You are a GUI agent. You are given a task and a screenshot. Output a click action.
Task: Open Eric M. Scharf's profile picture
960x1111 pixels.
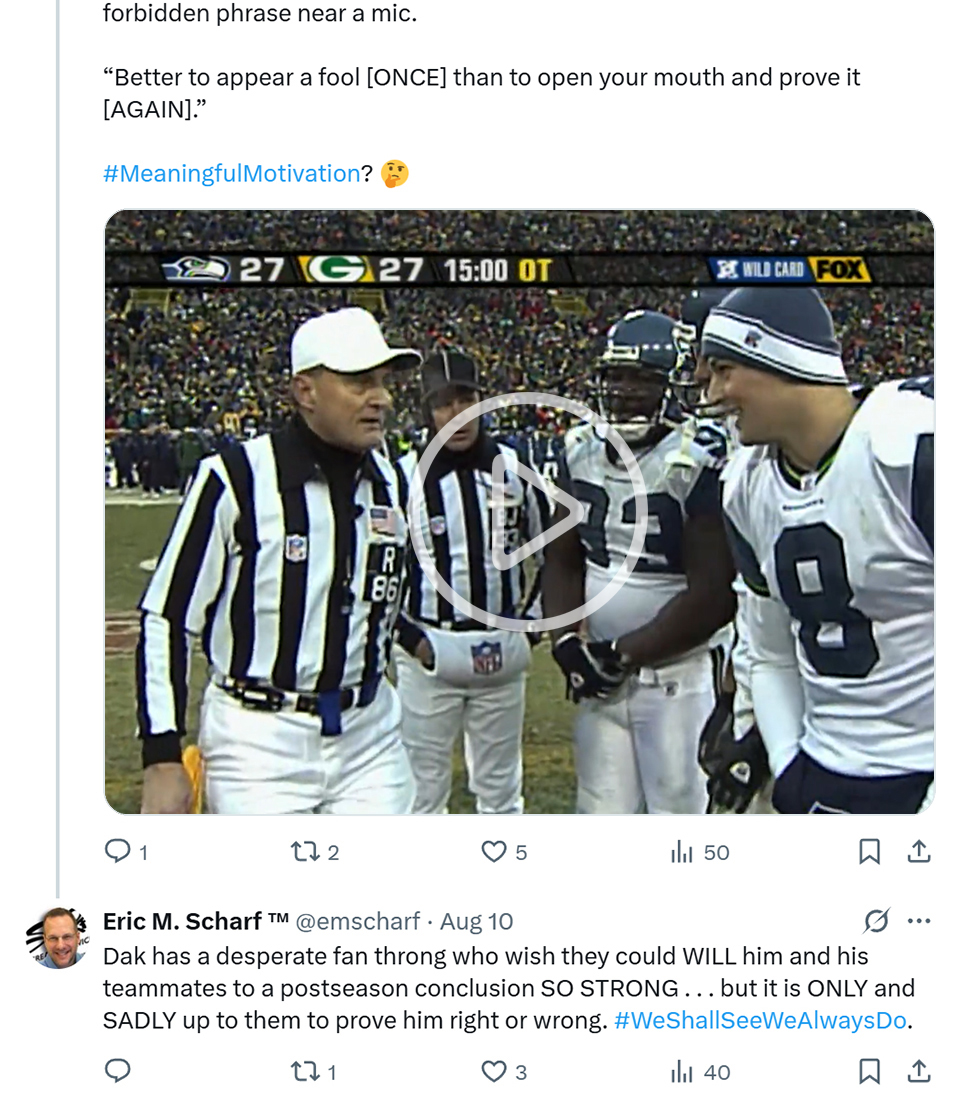point(59,938)
